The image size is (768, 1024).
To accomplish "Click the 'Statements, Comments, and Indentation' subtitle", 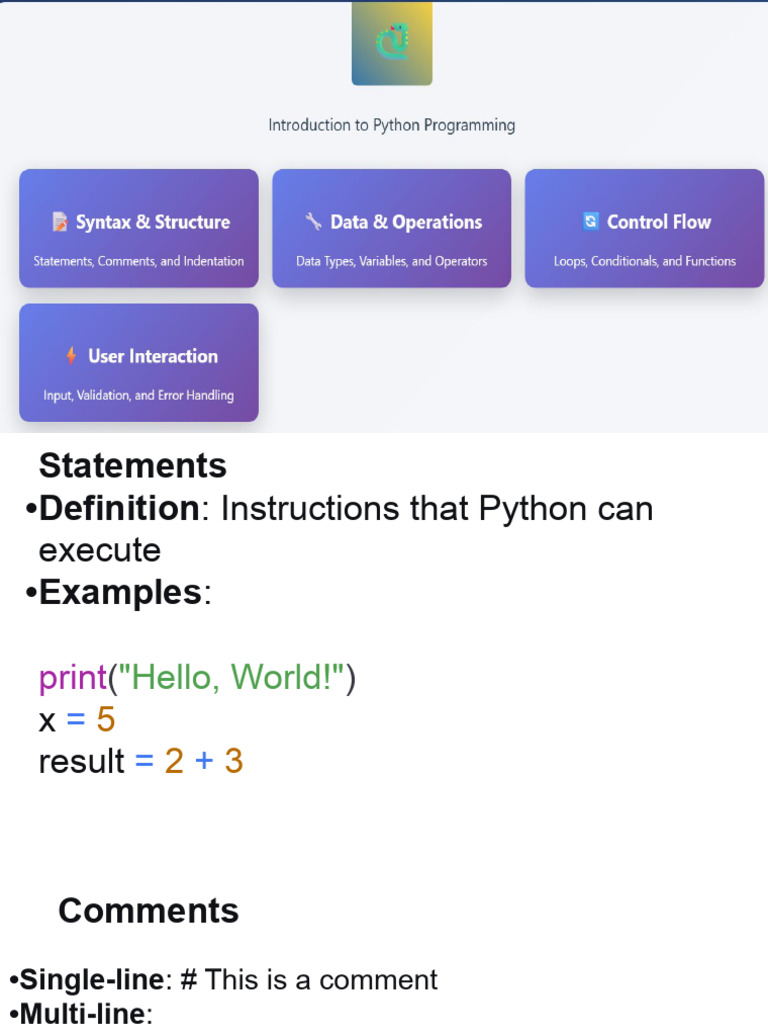I will pyautogui.click(x=139, y=261).
